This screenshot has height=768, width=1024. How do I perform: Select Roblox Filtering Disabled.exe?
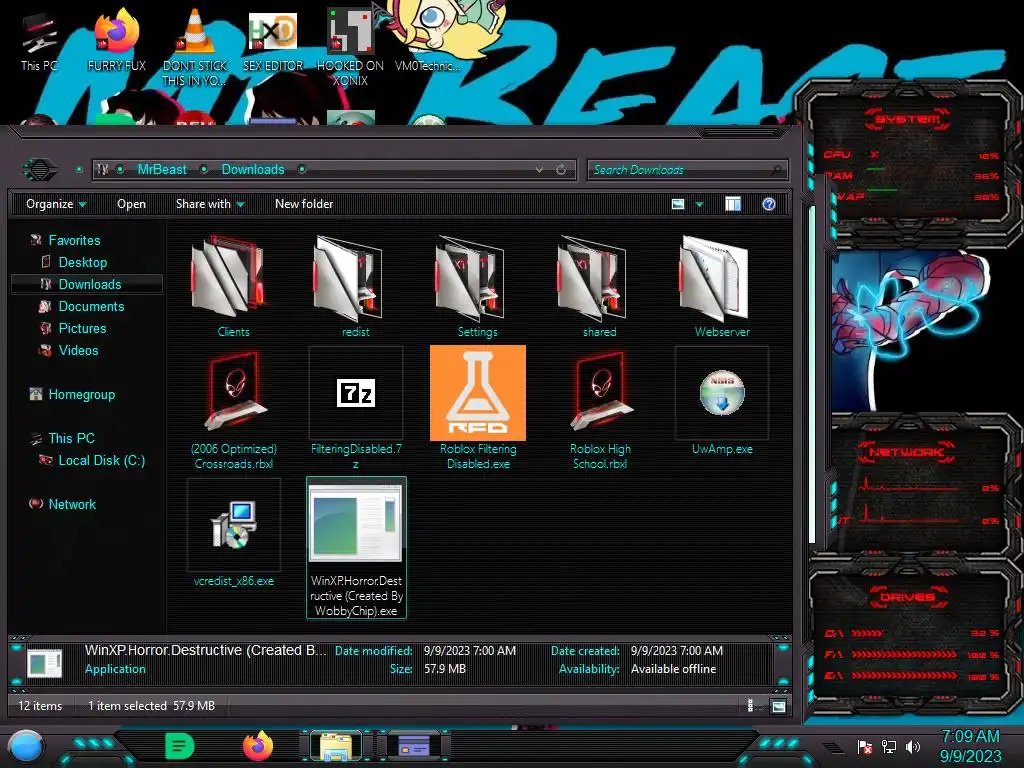point(477,408)
